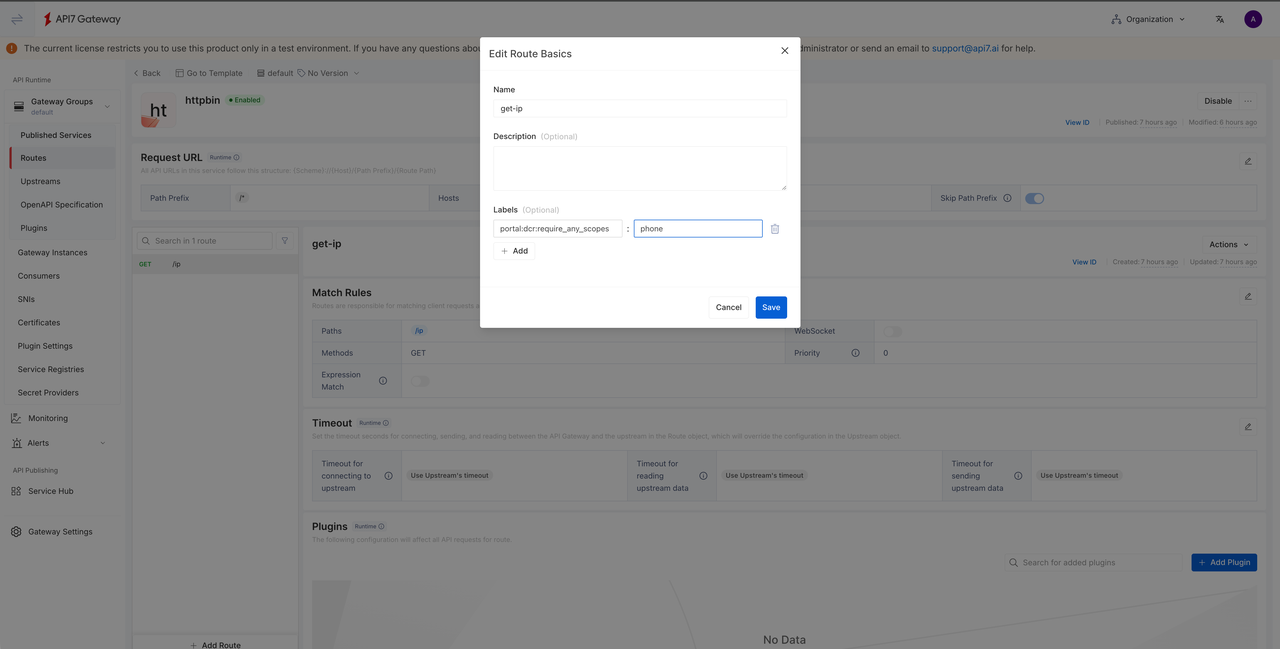Toggle the Expression Match switch
The image size is (1280, 649).
(420, 381)
